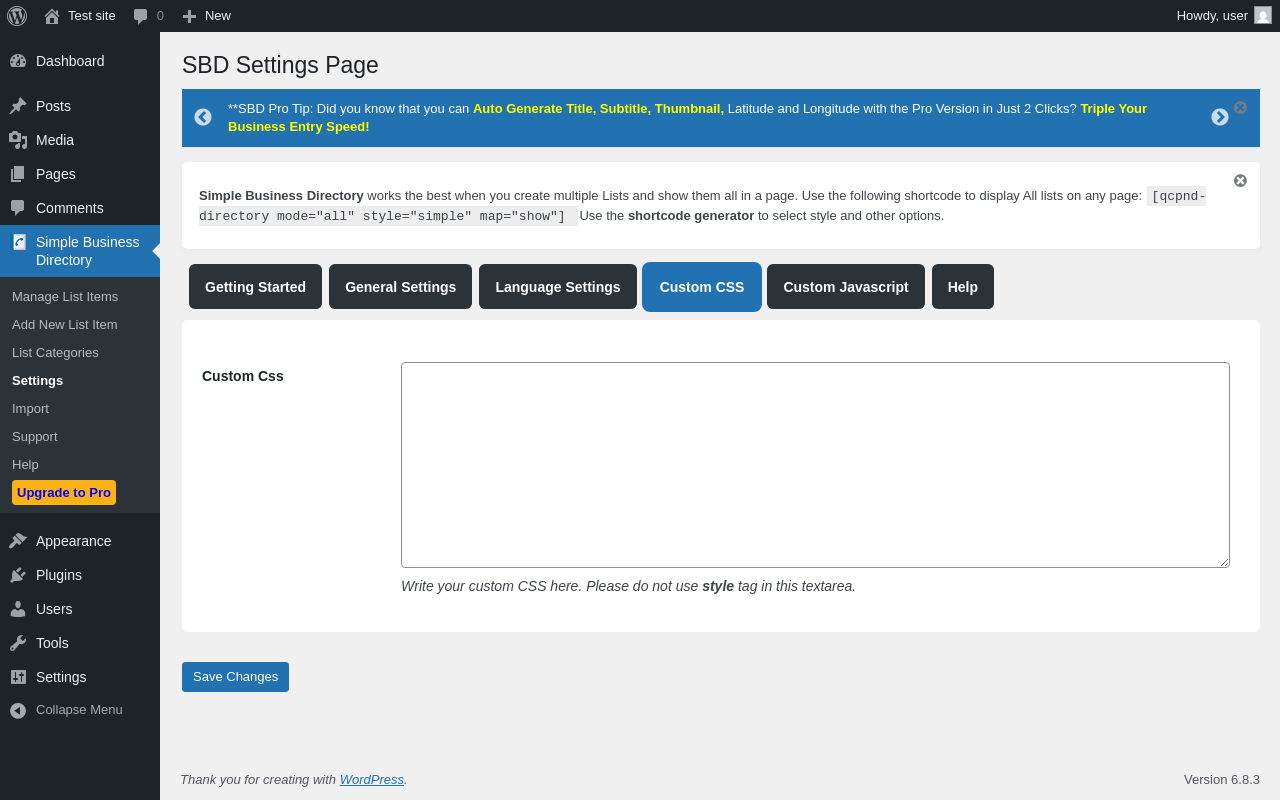The width and height of the screenshot is (1280, 800).
Task: Click the Pages icon in sidebar
Action: pyautogui.click(x=18, y=174)
